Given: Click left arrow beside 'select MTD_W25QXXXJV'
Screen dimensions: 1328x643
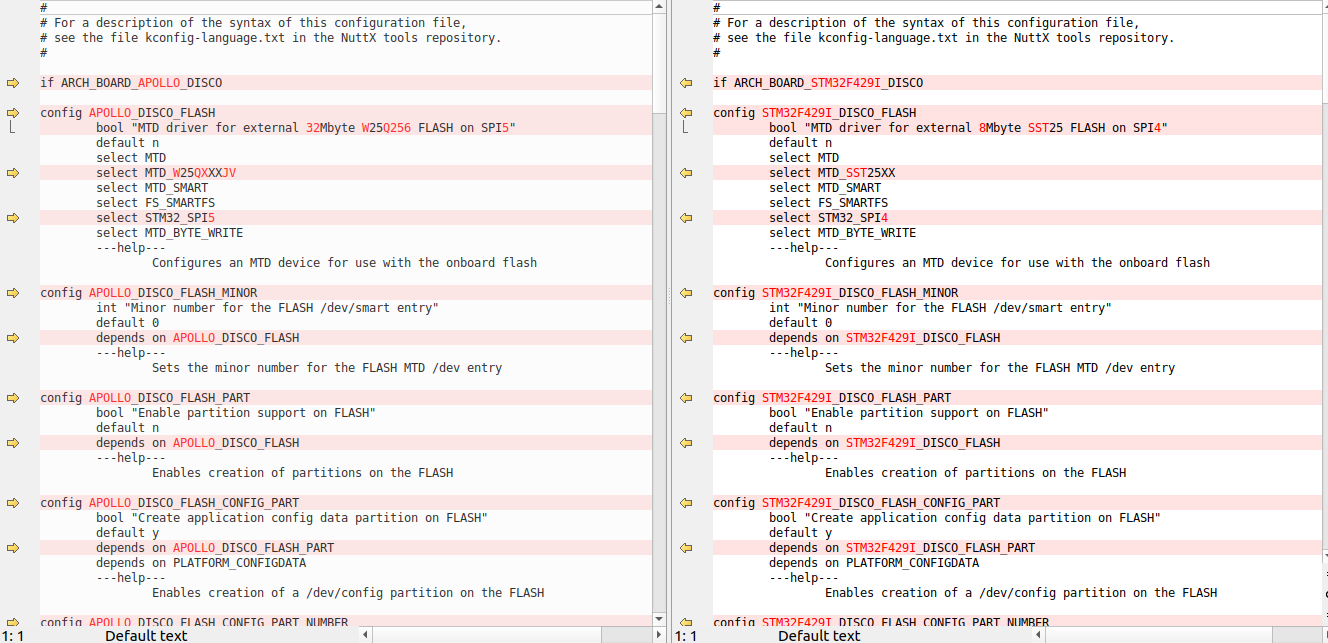Looking at the screenshot, I should (x=13, y=173).
